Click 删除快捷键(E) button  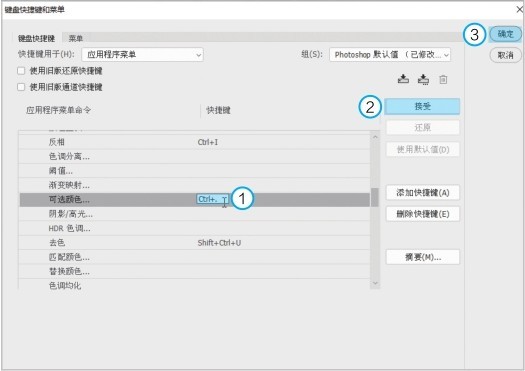[423, 214]
